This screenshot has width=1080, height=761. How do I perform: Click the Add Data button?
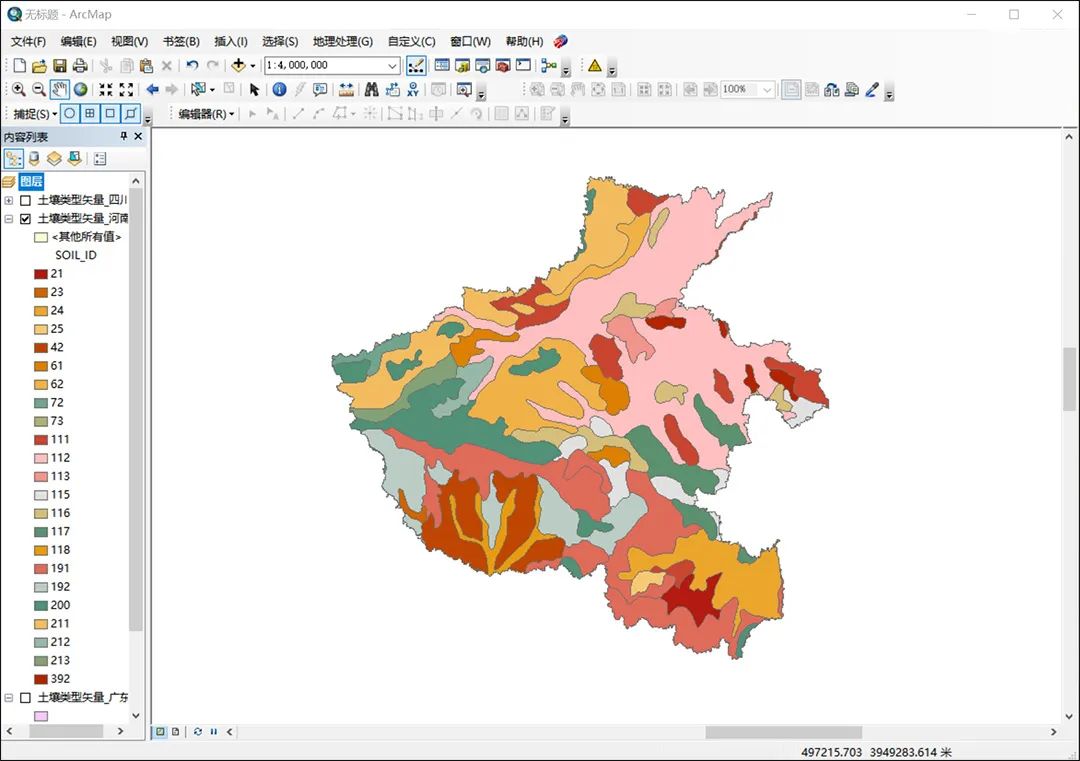238,65
